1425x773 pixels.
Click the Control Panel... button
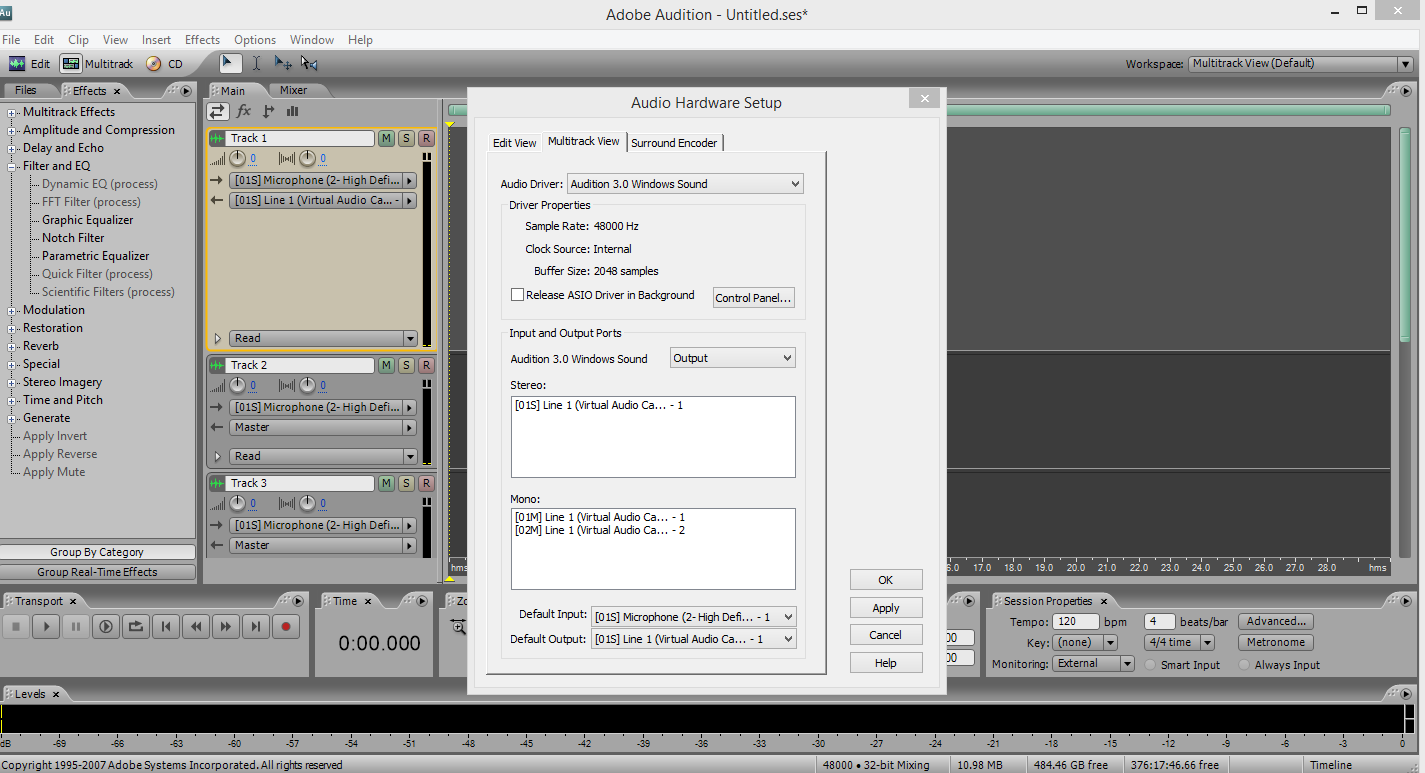click(x=753, y=298)
